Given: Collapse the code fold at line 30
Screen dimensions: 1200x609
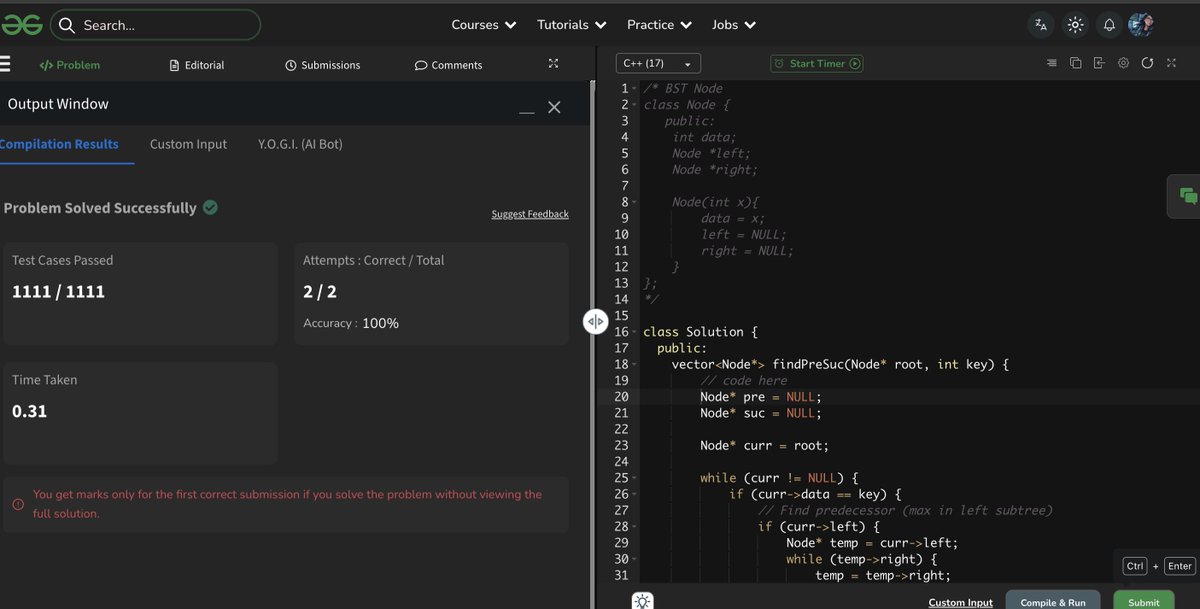Looking at the screenshot, I should 634,559.
